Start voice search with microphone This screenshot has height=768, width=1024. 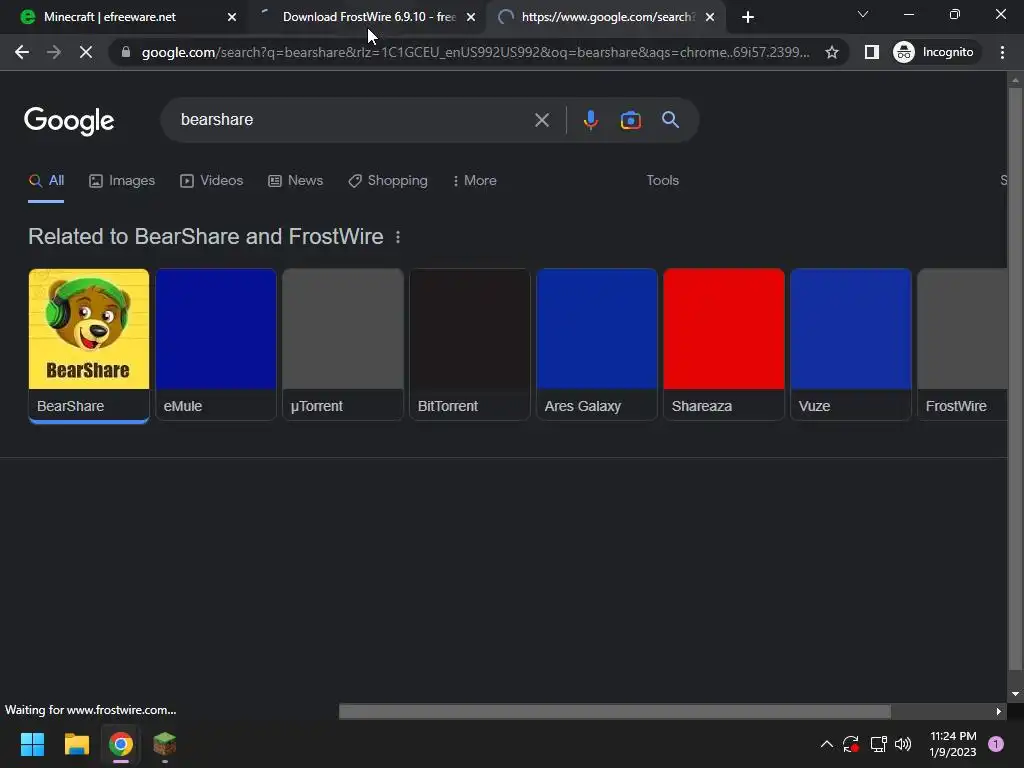(x=590, y=120)
